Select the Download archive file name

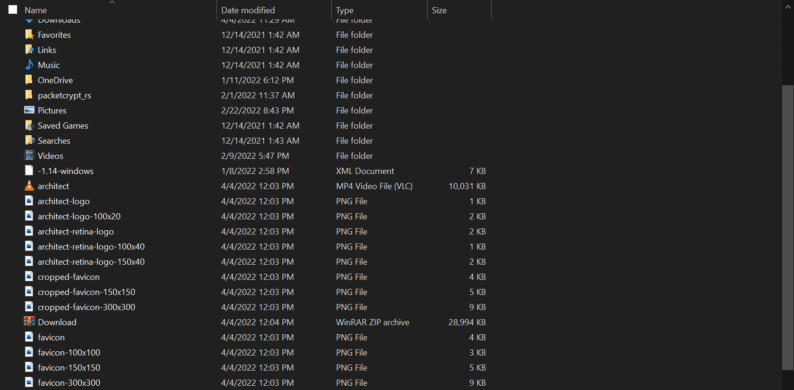tap(57, 323)
